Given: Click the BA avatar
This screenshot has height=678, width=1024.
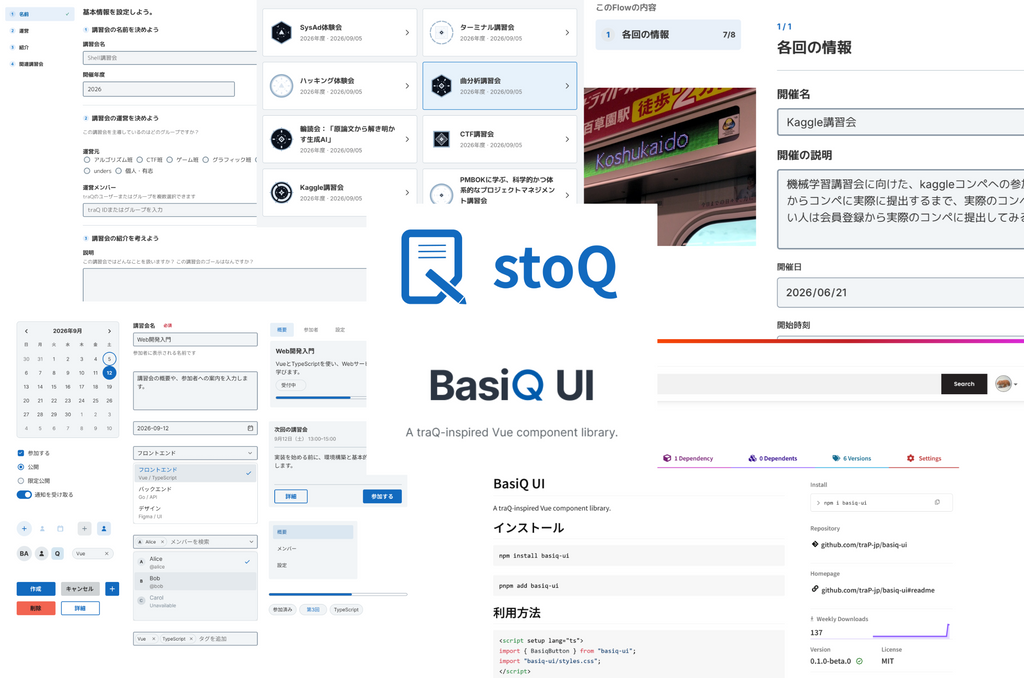Looking at the screenshot, I should pos(24,553).
